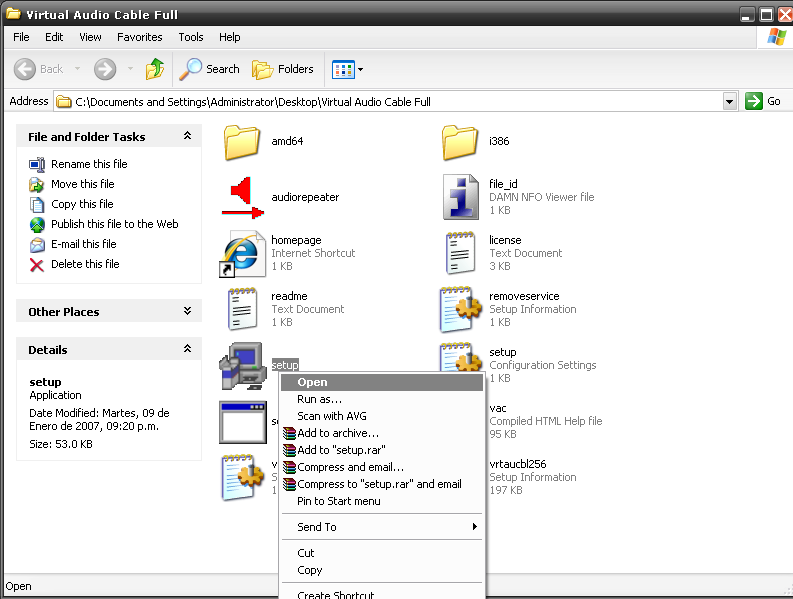Viewport: 793px width, 599px height.
Task: Click the Forward navigation arrow icon
Action: tap(105, 69)
